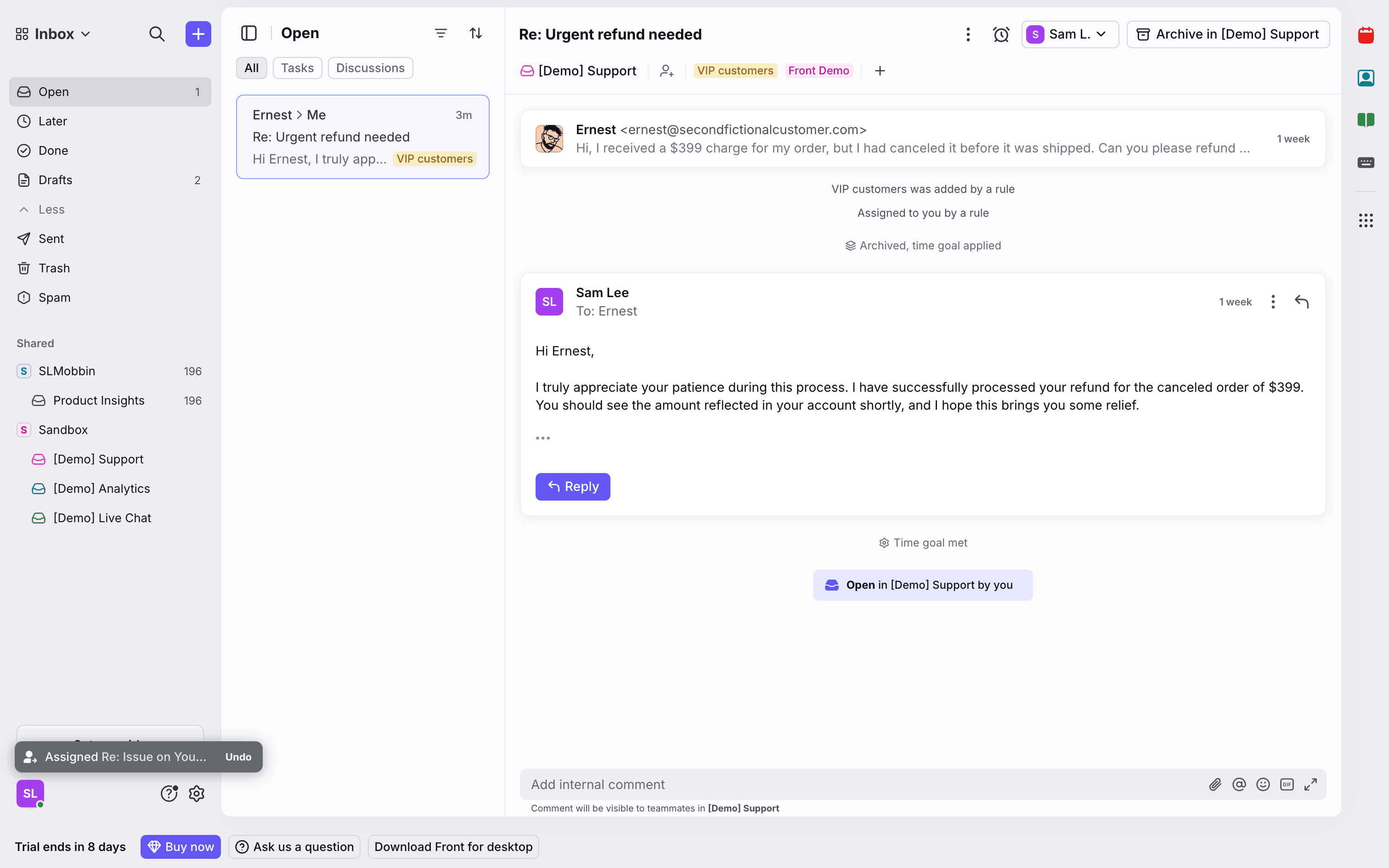
Task: Click the add participant person icon
Action: click(666, 71)
